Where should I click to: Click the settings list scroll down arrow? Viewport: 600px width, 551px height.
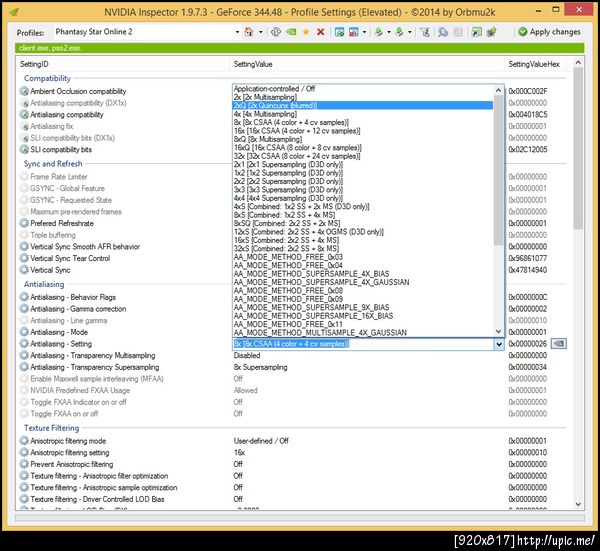[x=578, y=504]
